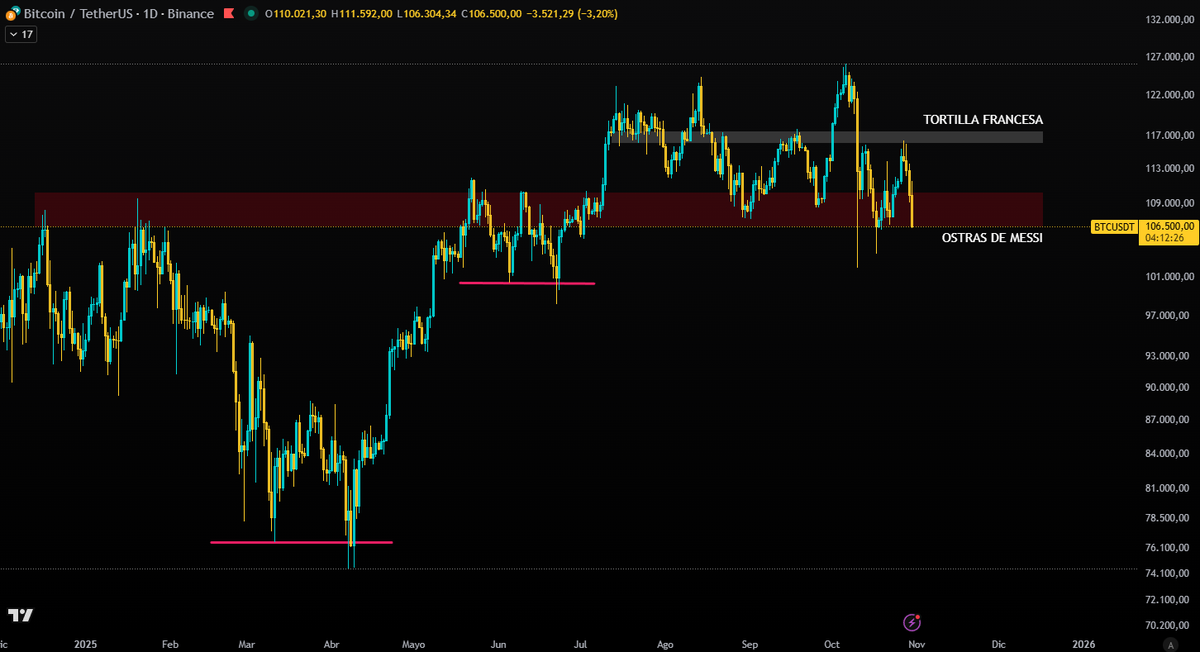Viewport: 1200px width, 652px height.
Task: Click the Sep label on the time axis
Action: [x=750, y=643]
